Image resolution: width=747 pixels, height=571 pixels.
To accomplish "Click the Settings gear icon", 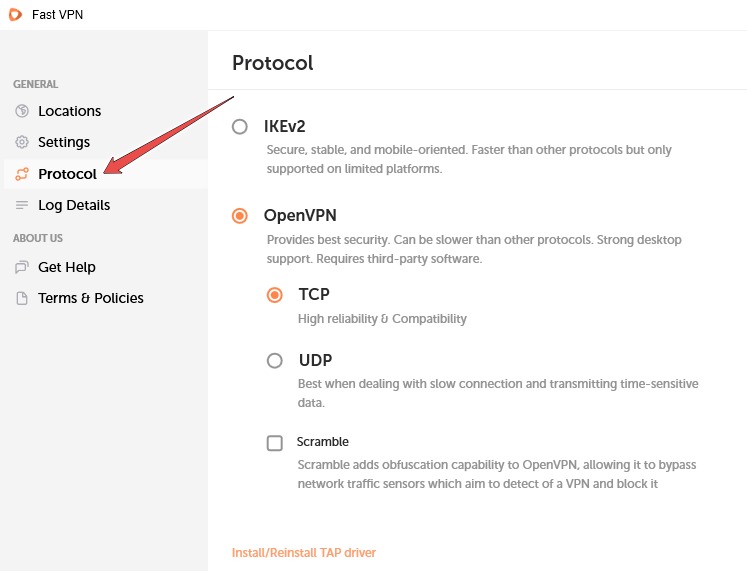I will coord(22,142).
